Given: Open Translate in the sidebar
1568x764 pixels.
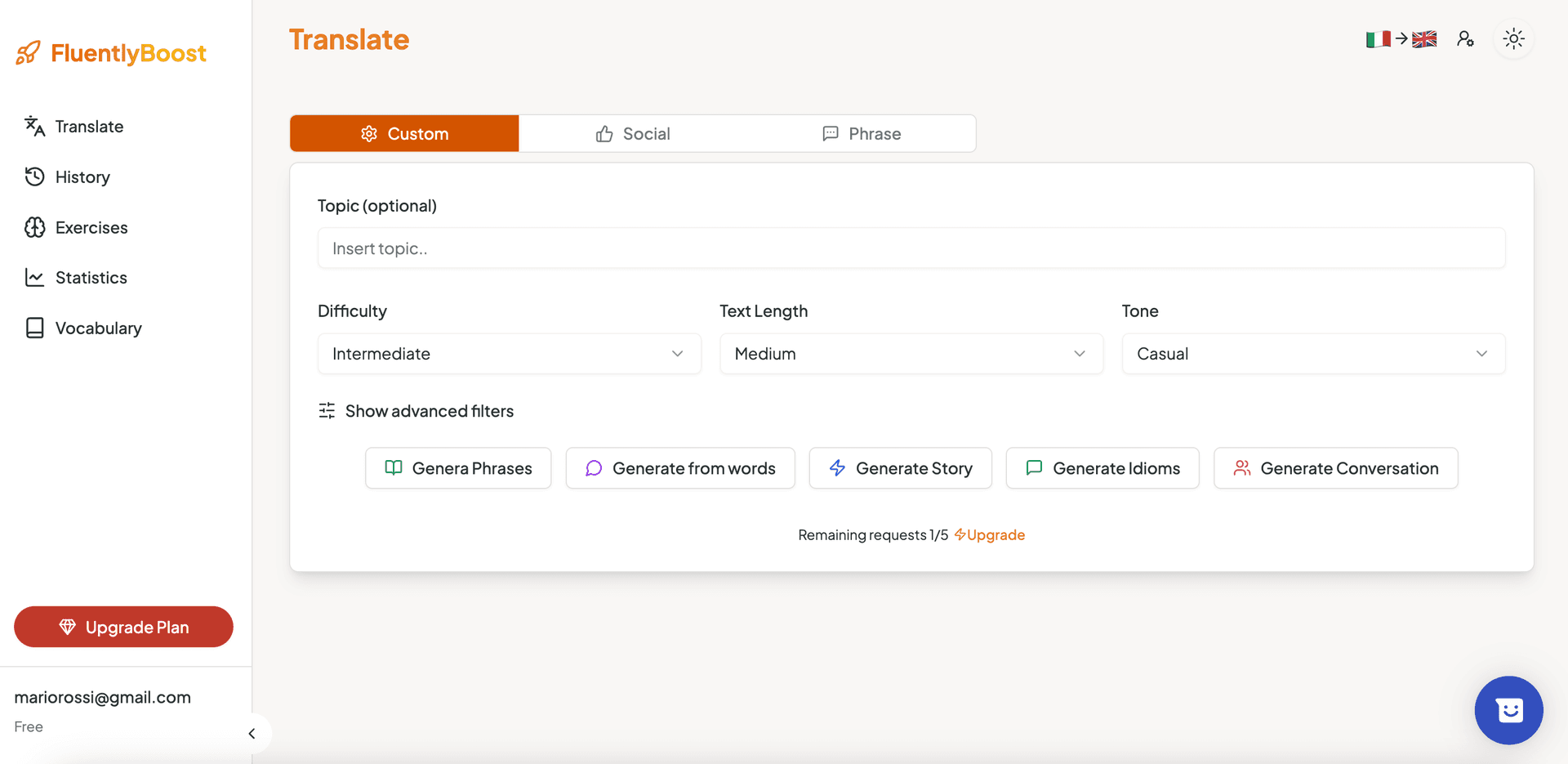Looking at the screenshot, I should click(x=74, y=127).
